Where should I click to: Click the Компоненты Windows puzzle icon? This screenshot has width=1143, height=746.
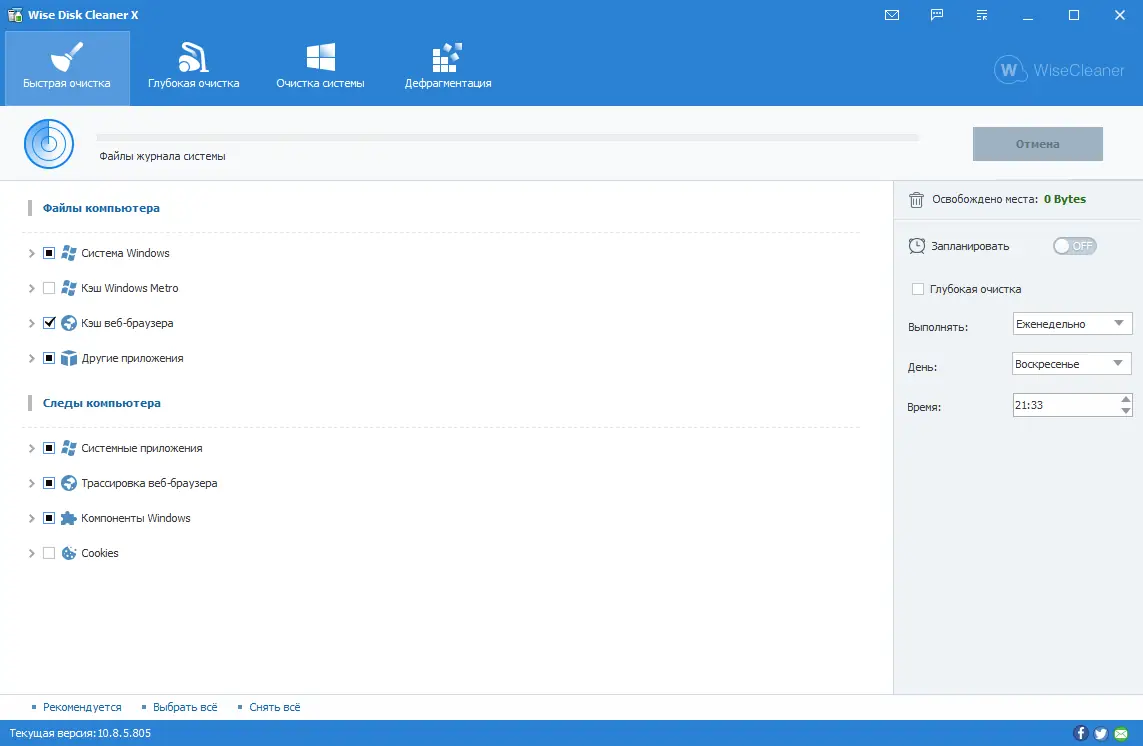coord(69,518)
